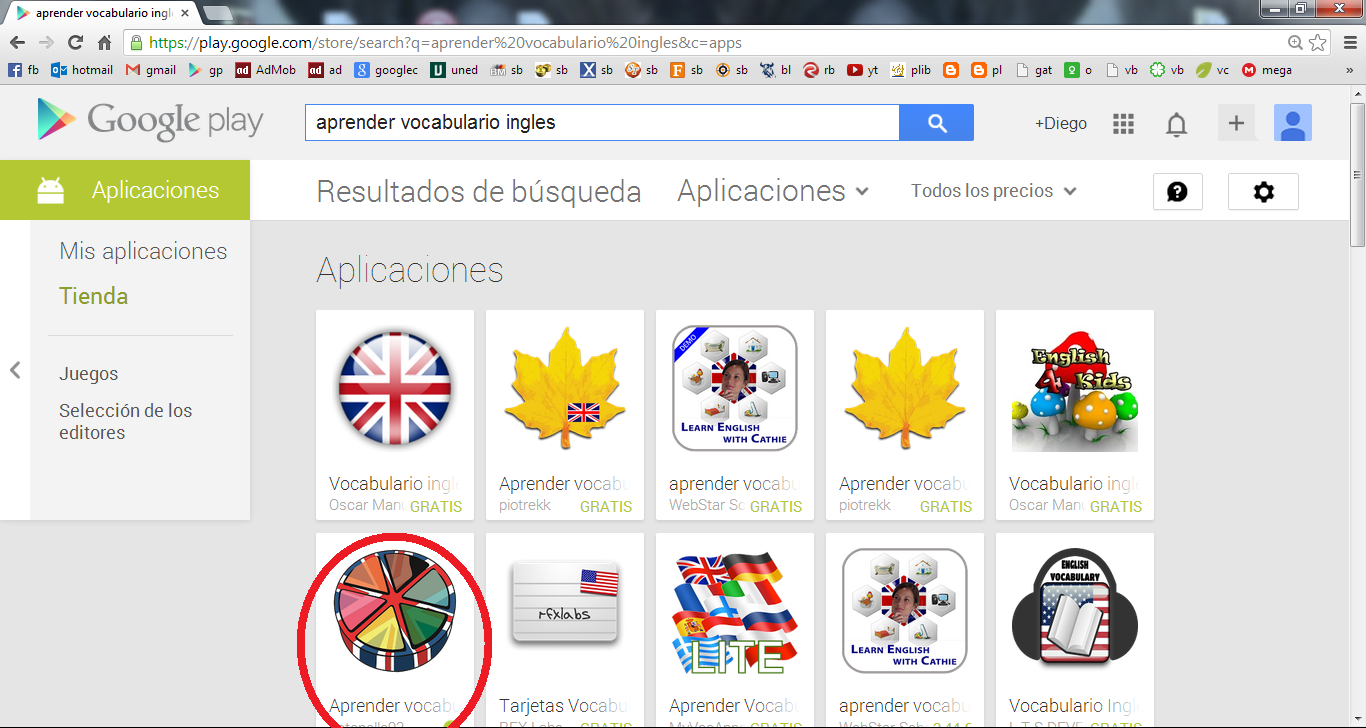Open the Chrome hamburger menu
The image size is (1366, 728).
click(x=1349, y=43)
